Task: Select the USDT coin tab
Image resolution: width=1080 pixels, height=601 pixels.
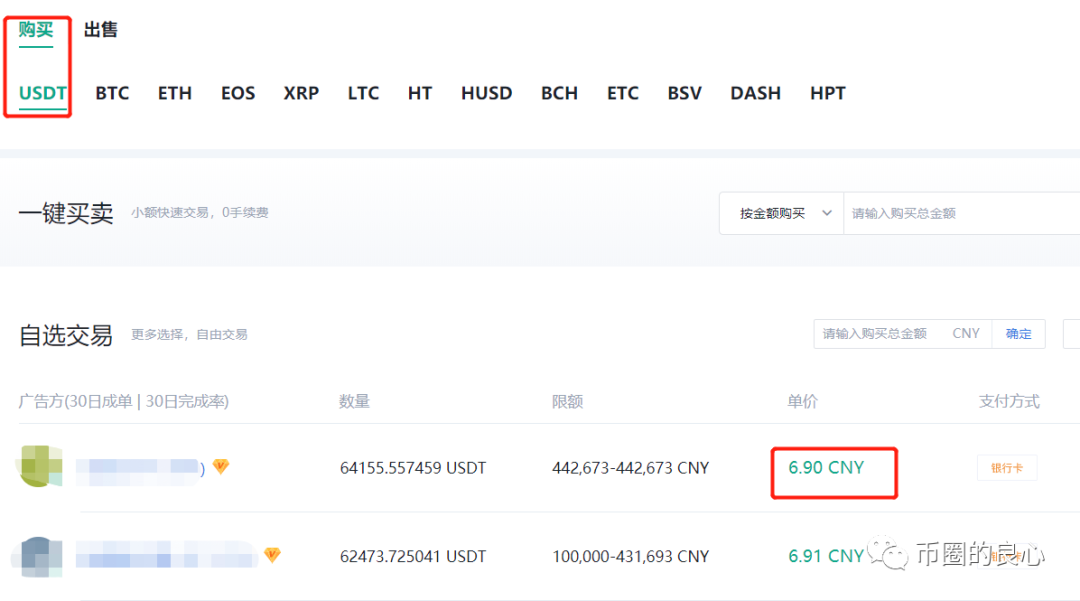Action: pos(43,93)
